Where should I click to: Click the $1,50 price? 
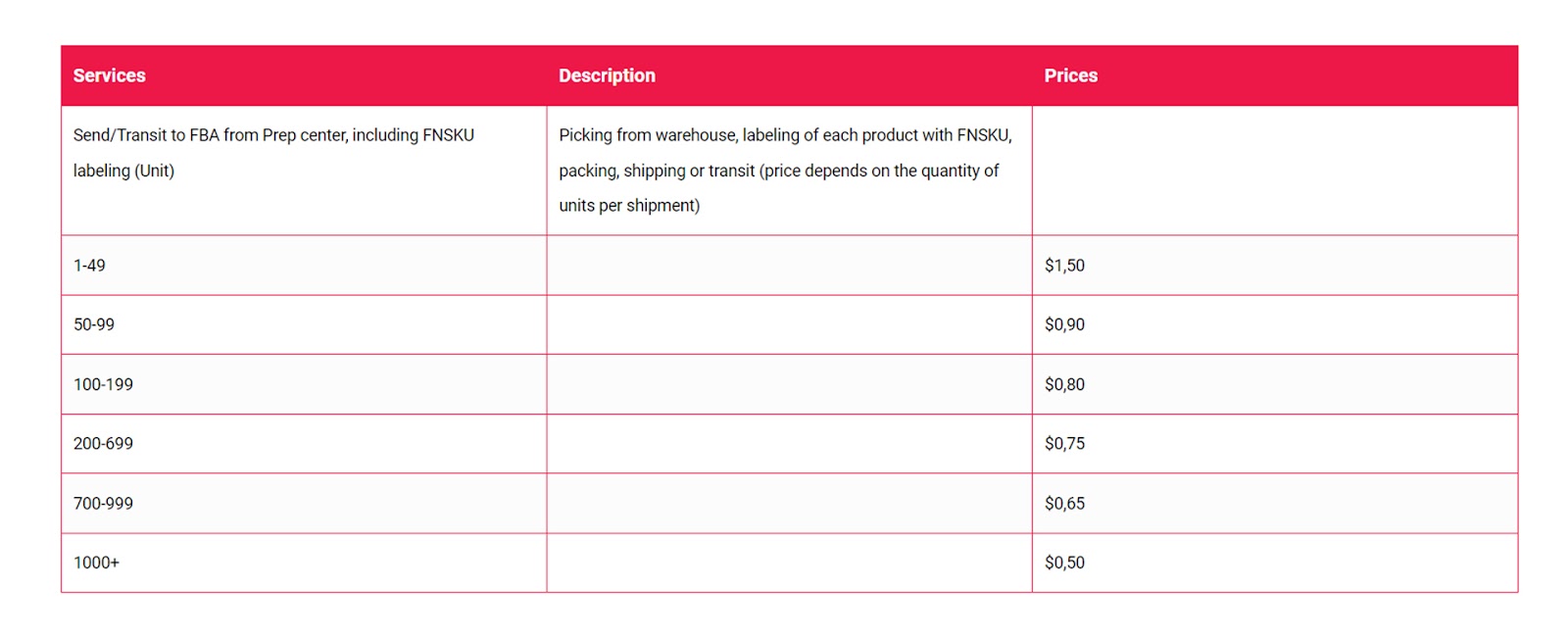(x=1064, y=266)
